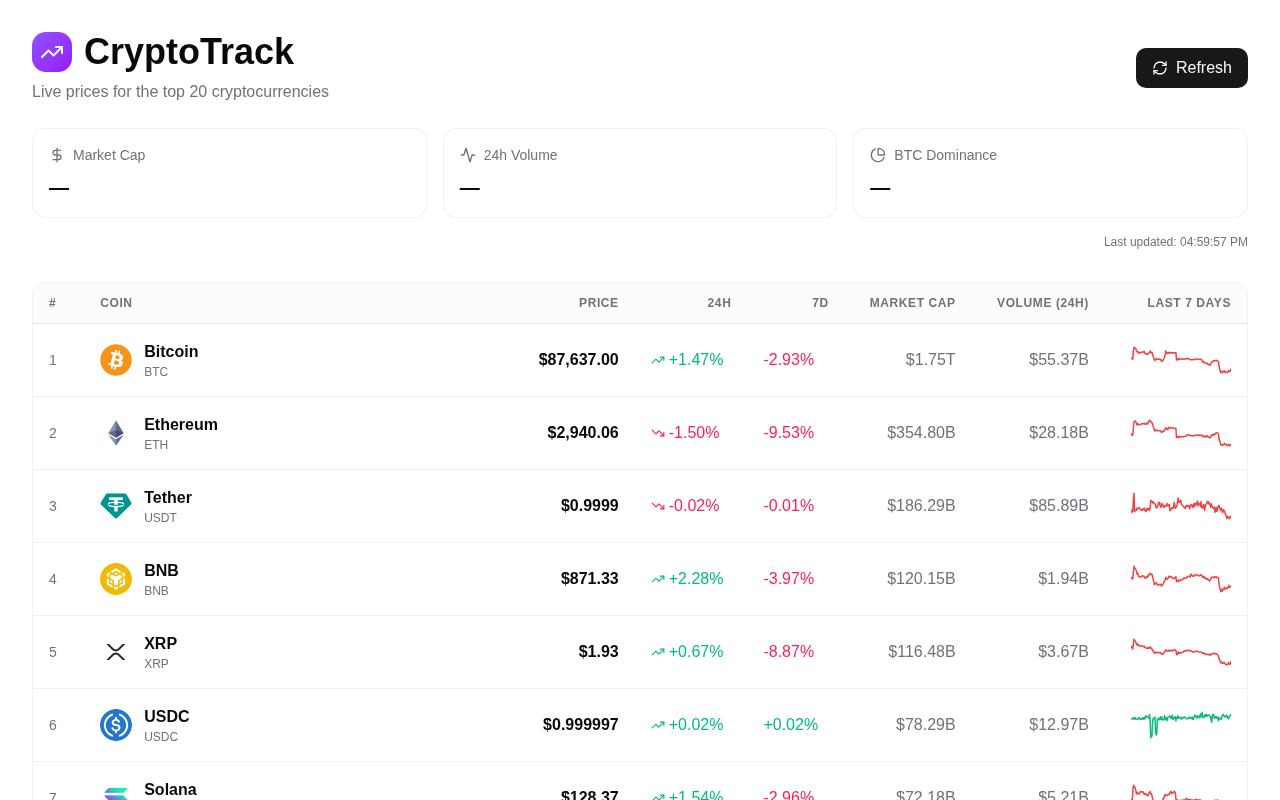Click Bitcoin's last 7 days sparkline chart
This screenshot has width=1280, height=800.
[1180, 360]
